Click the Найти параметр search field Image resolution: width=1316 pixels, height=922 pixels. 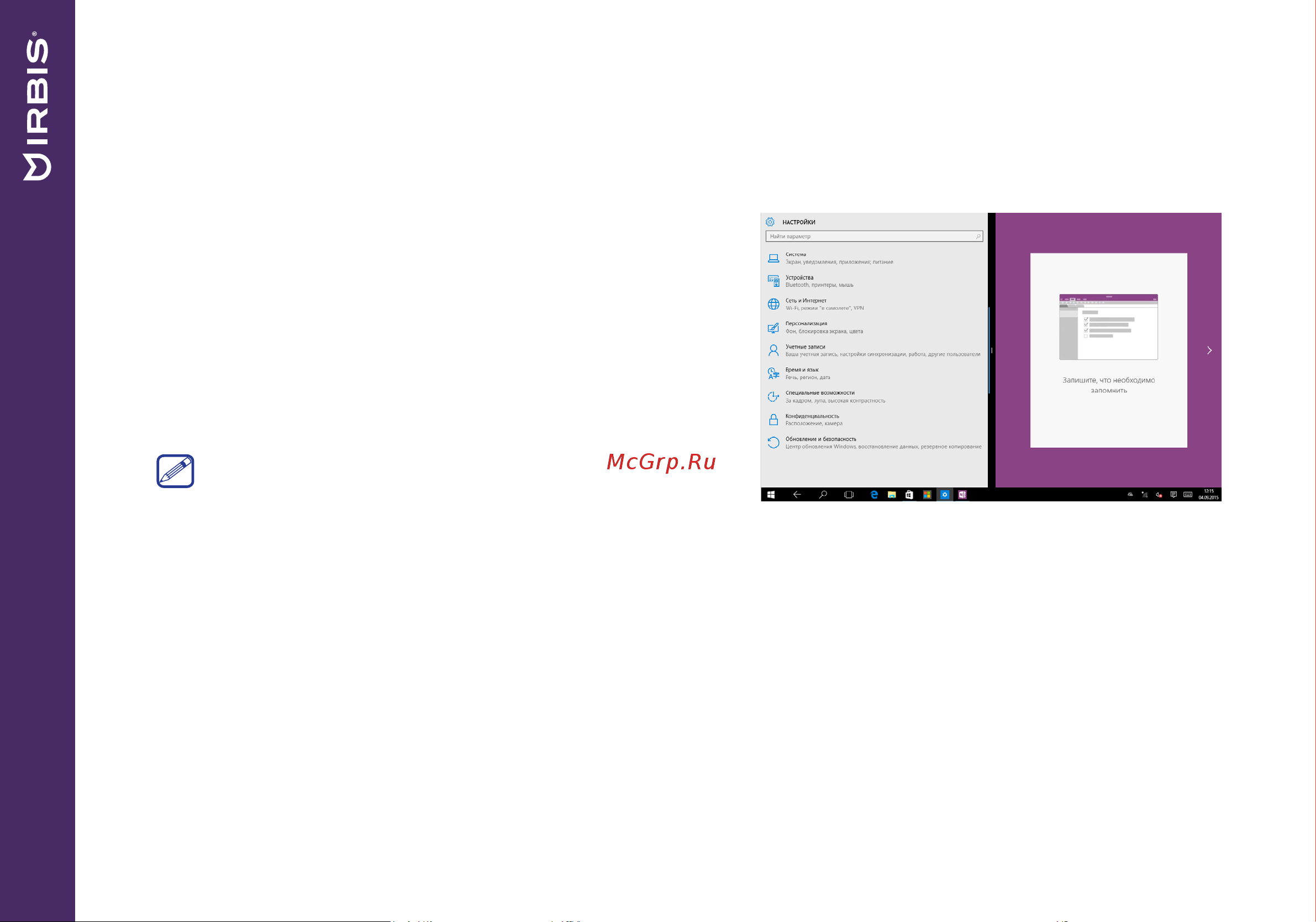[874, 236]
